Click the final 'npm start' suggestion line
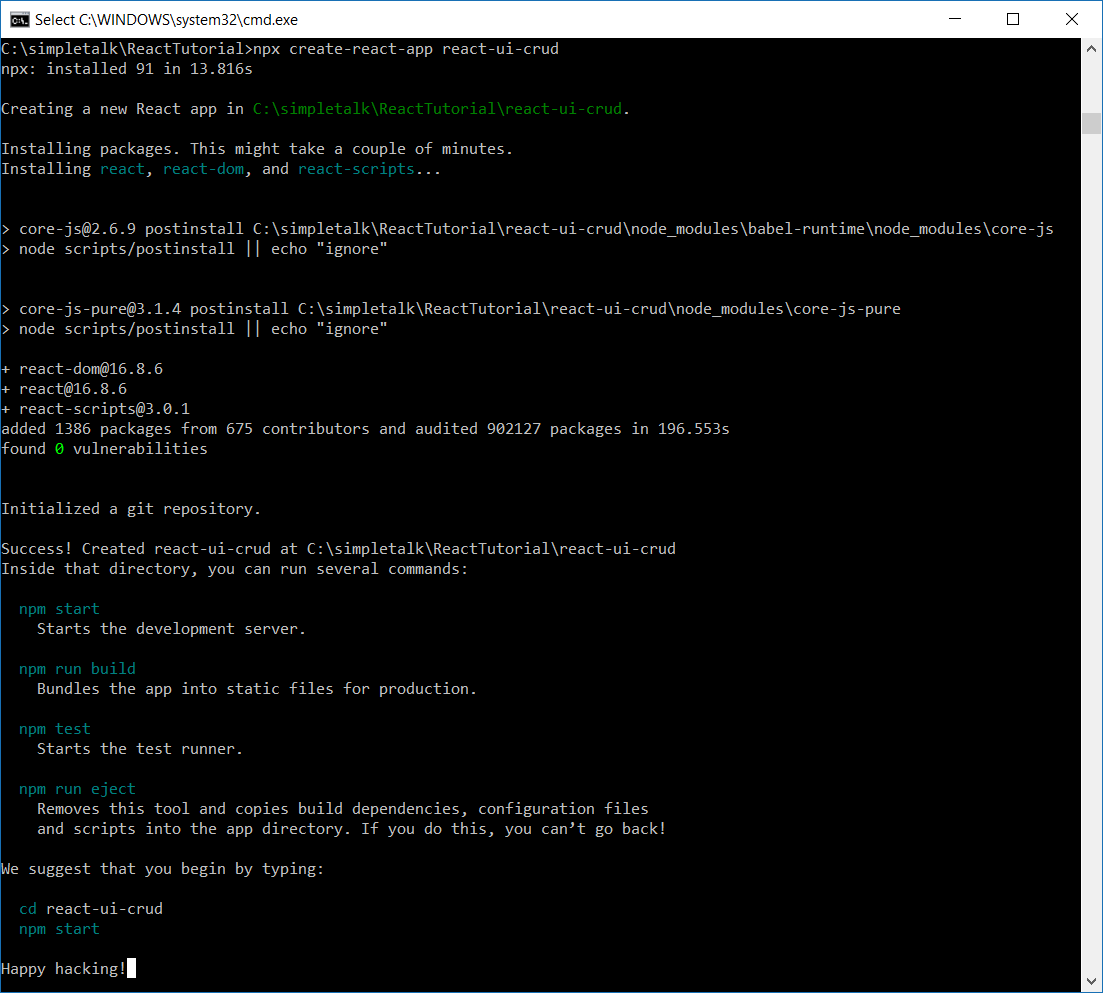The image size is (1103, 993). click(59, 929)
